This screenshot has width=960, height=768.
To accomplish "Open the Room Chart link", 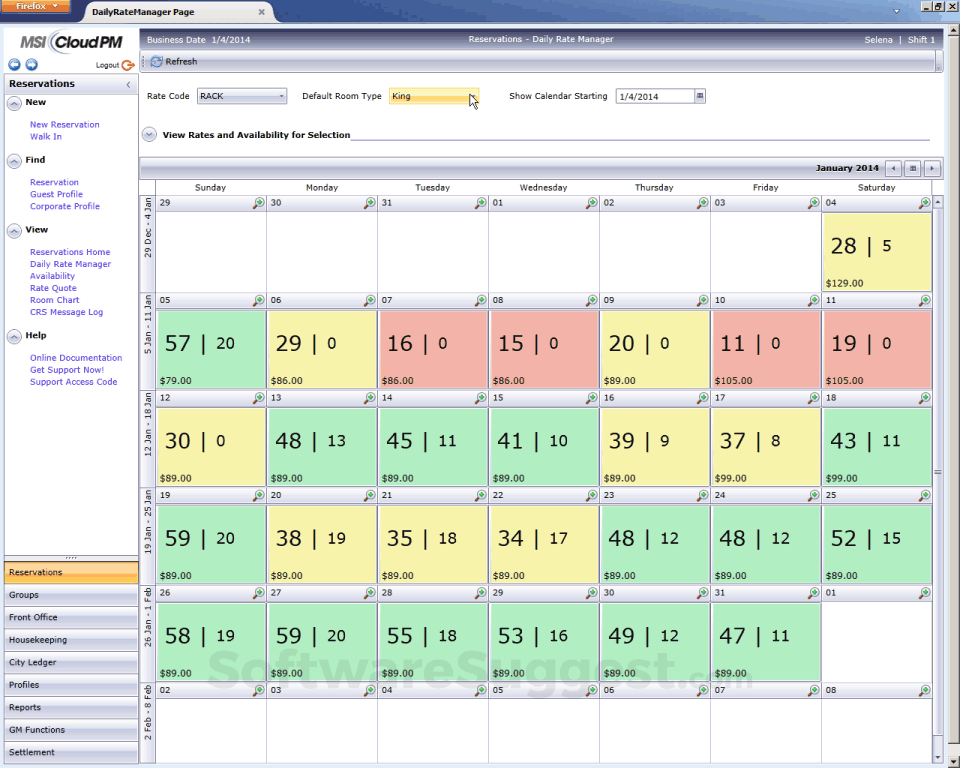I will [x=55, y=300].
